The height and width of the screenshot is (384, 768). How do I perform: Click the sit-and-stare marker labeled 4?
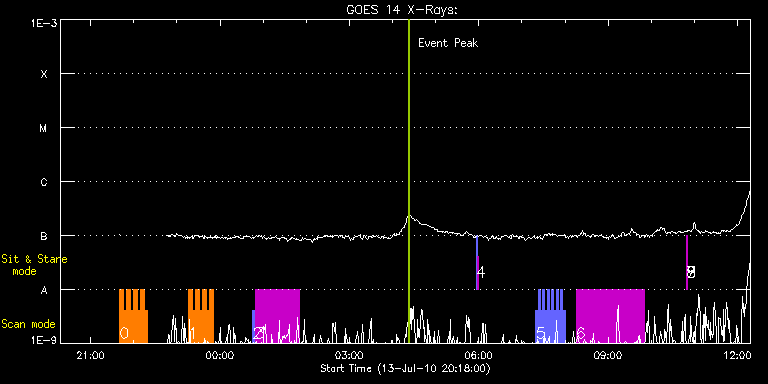pos(477,263)
